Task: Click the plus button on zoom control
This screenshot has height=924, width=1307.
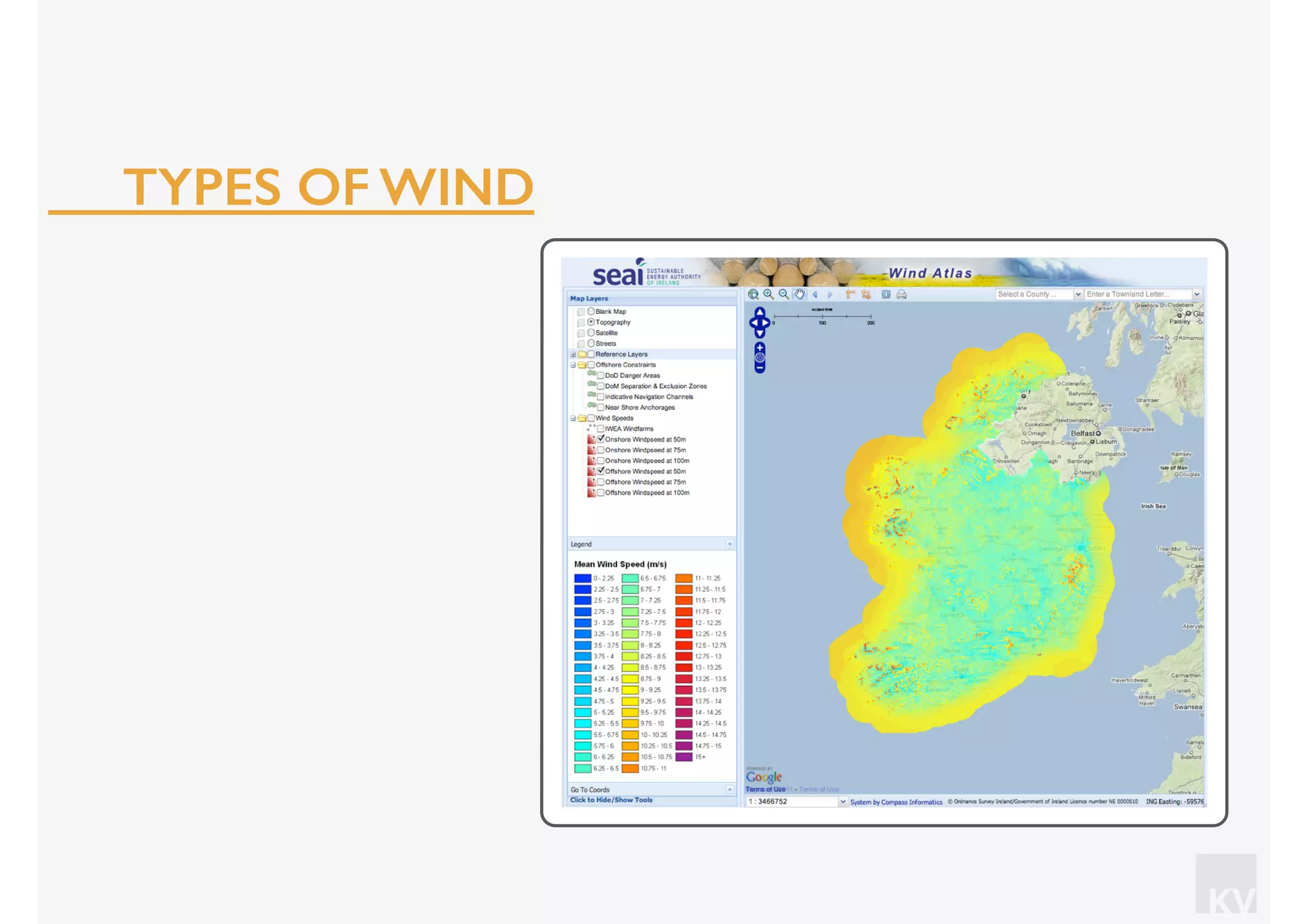Action: coord(759,348)
